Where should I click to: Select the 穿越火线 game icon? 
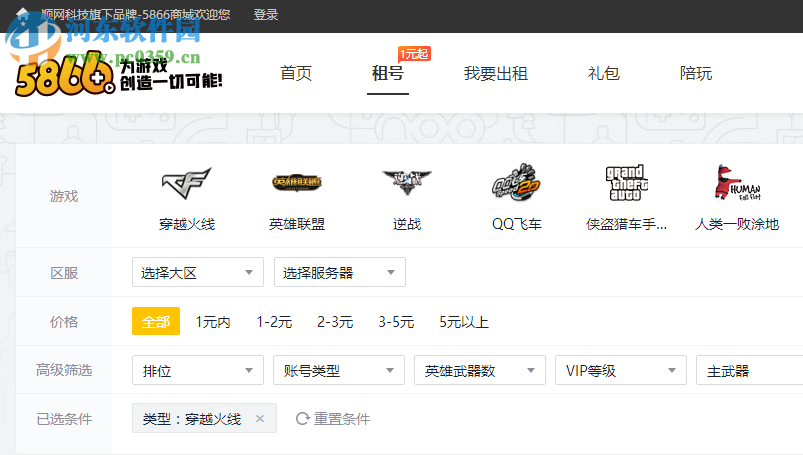coord(186,183)
